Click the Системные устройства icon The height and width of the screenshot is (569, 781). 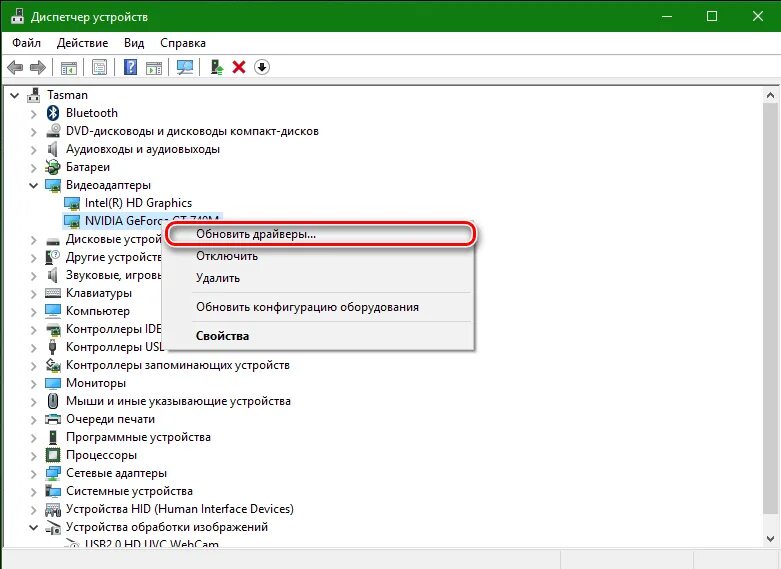(53, 491)
